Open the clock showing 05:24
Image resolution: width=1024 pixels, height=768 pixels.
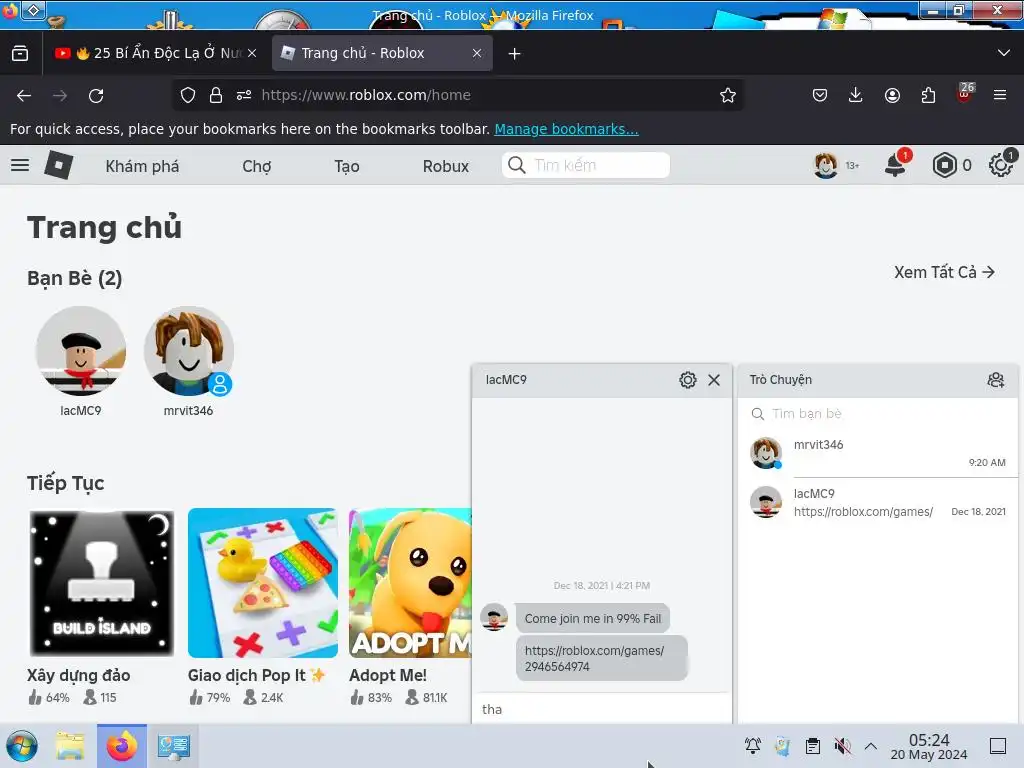[x=929, y=746]
